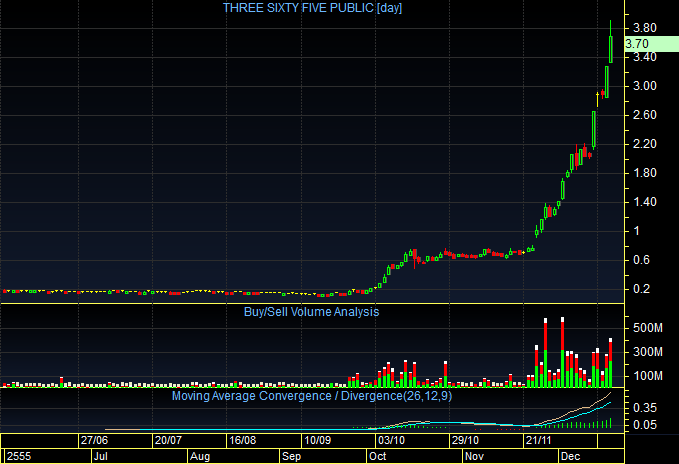679x464 pixels.
Task: Click the 0.35 MACD axis label
Action: (x=644, y=408)
